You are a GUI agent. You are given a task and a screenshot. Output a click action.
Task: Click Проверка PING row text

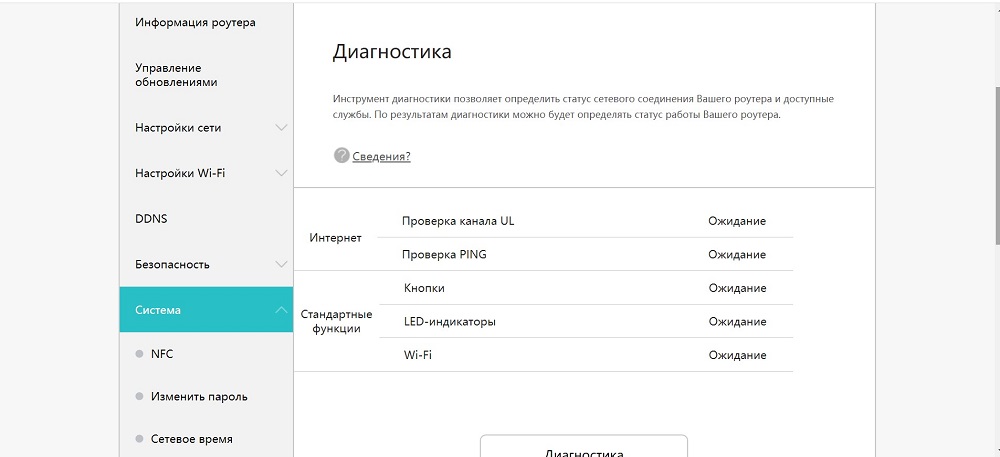444,254
